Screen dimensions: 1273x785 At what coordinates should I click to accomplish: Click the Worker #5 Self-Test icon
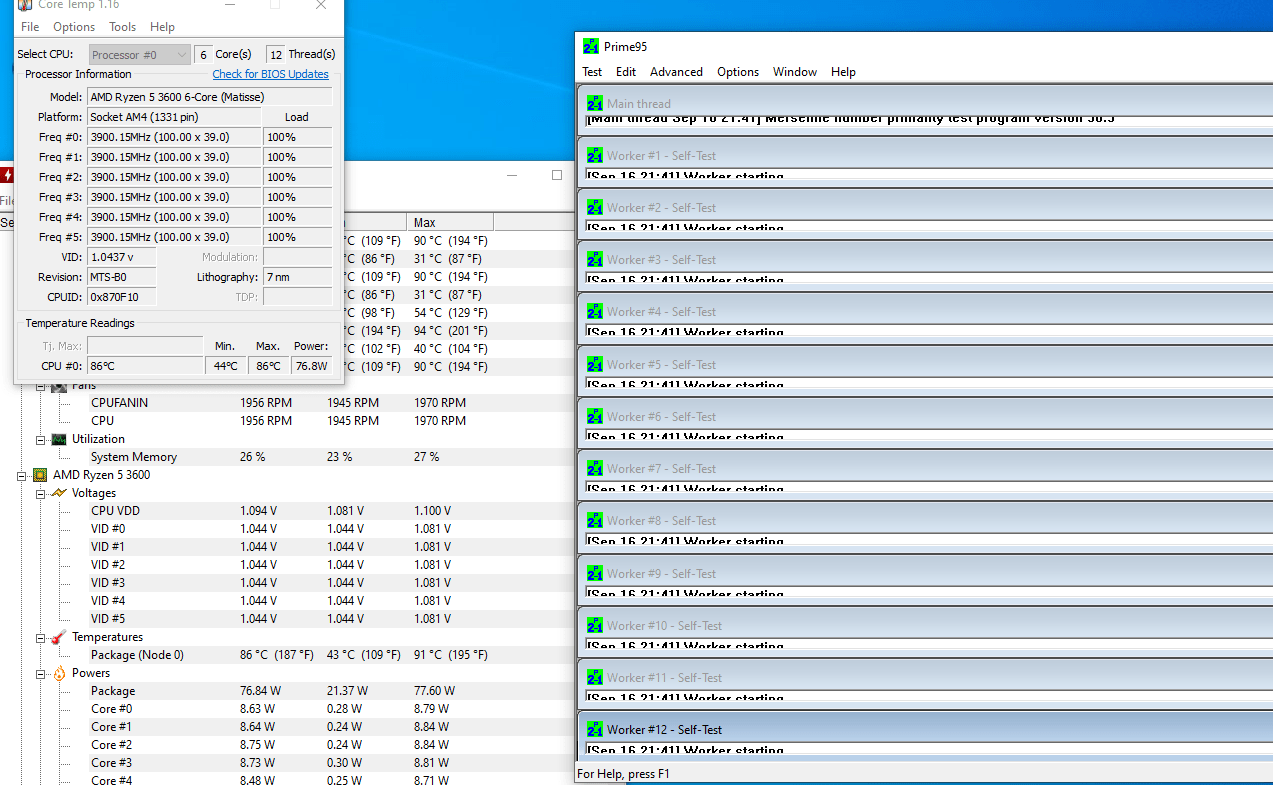(x=595, y=364)
